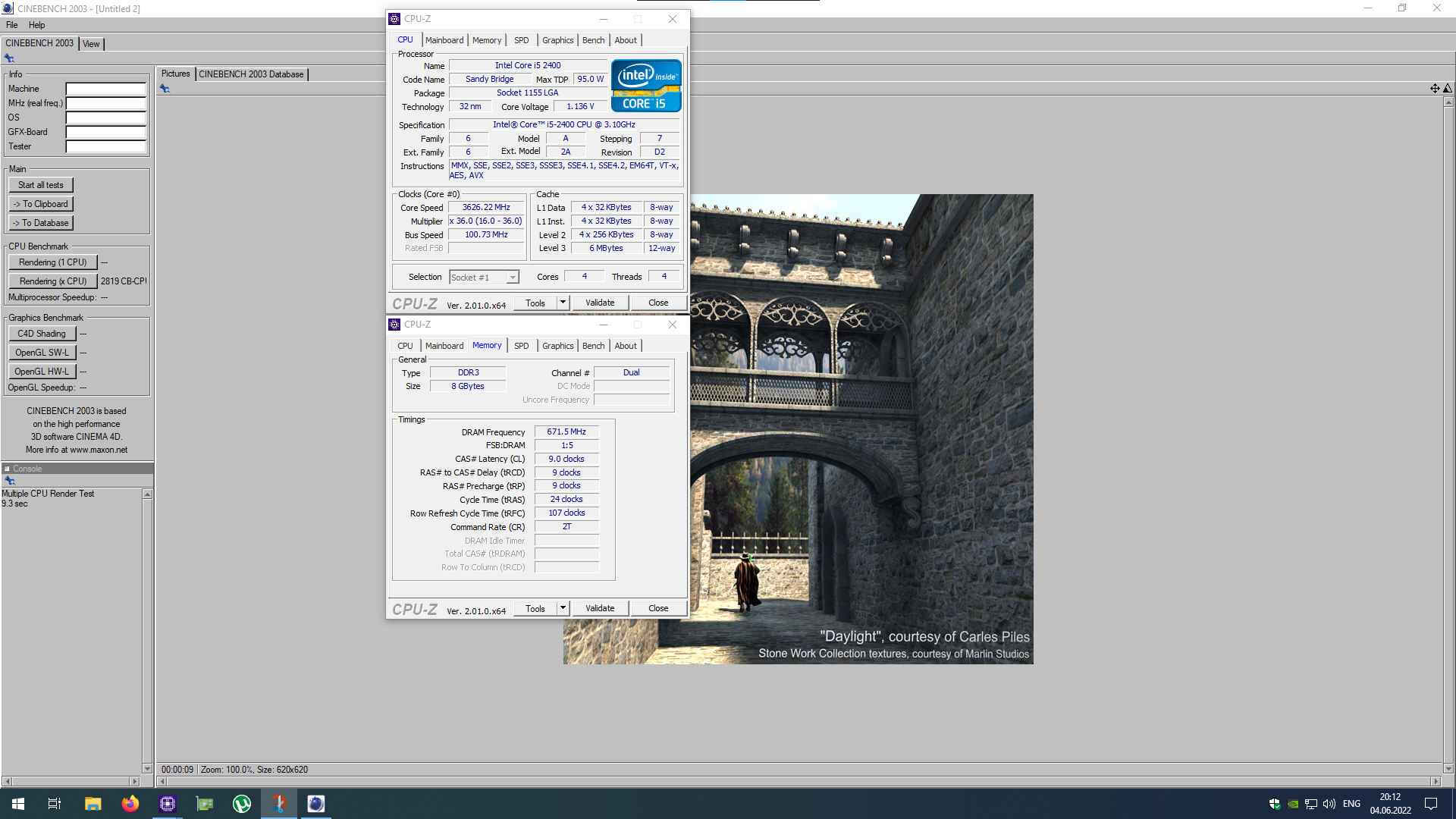Image resolution: width=1456 pixels, height=819 pixels.
Task: Run Rendering (1 CPU) benchmark
Action: pos(53,262)
